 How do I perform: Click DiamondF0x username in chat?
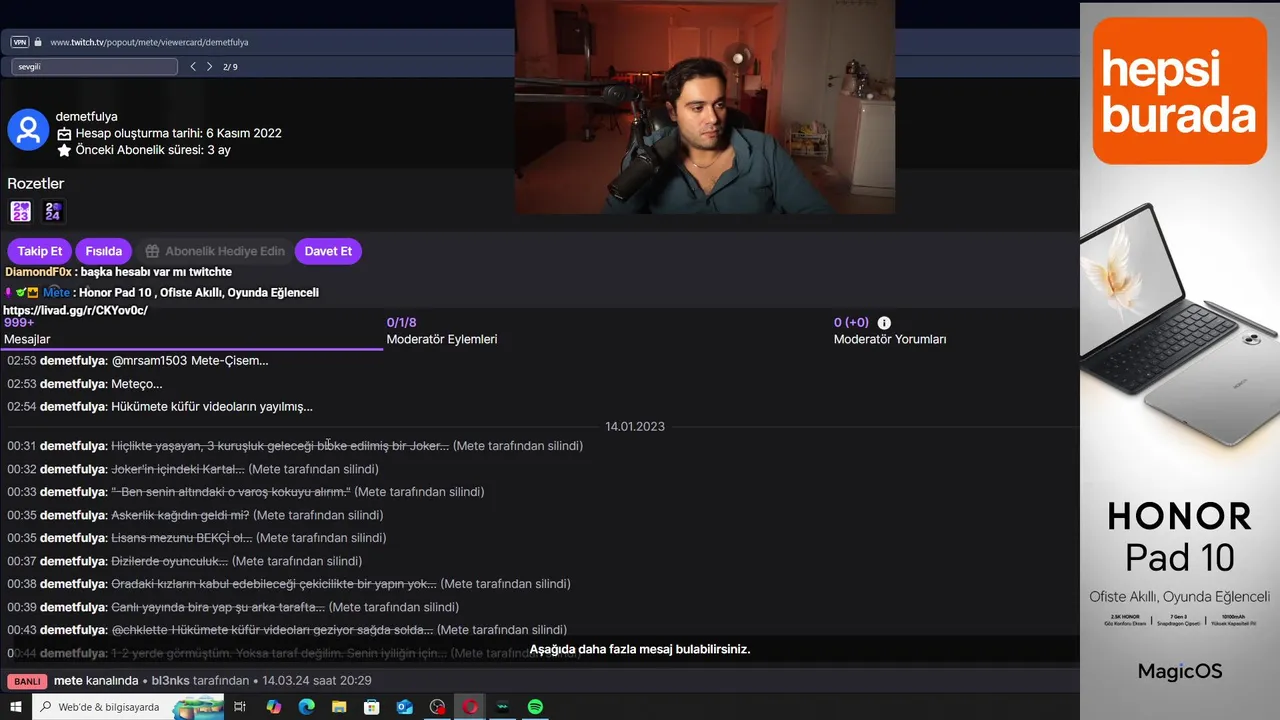pyautogui.click(x=38, y=272)
